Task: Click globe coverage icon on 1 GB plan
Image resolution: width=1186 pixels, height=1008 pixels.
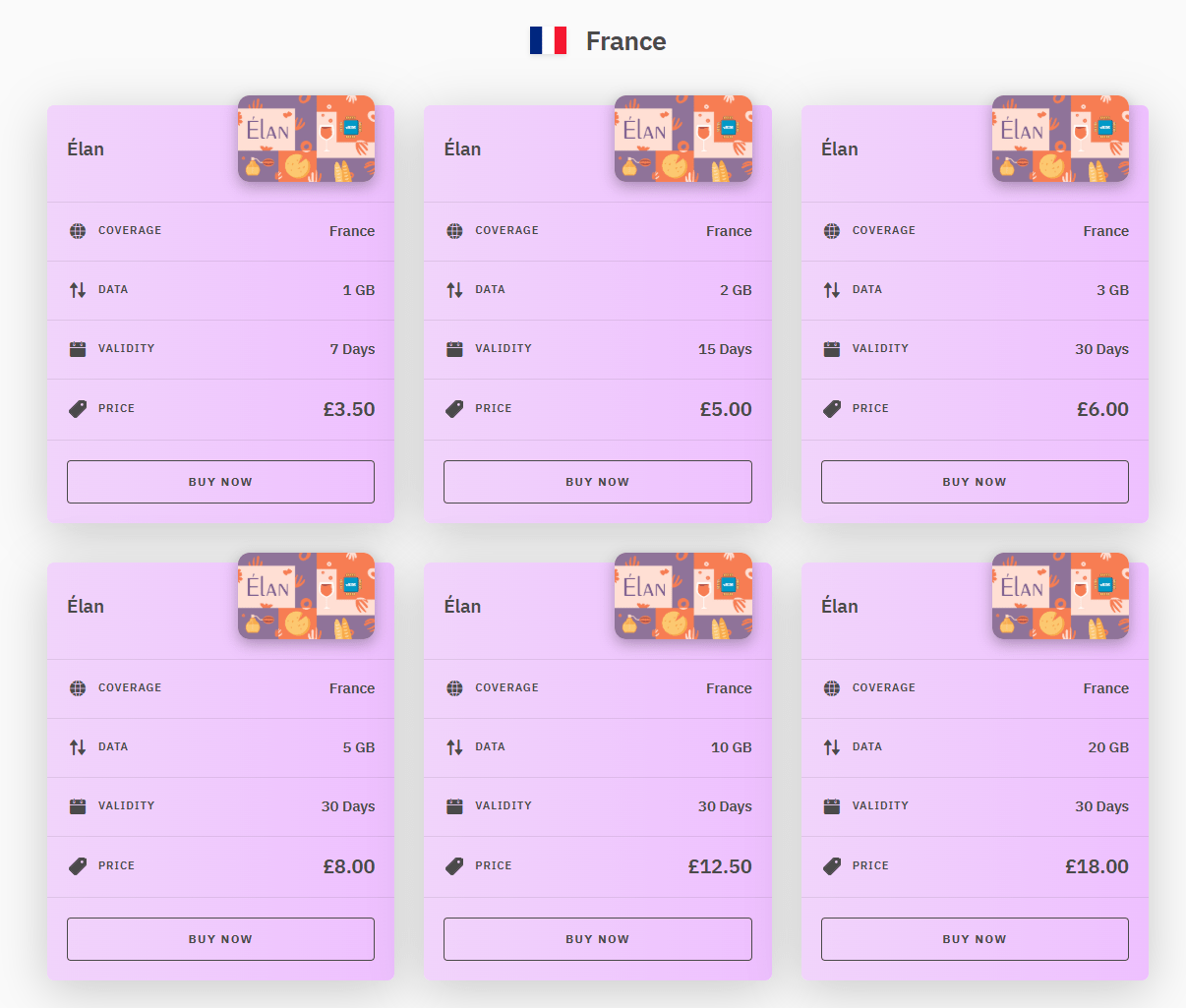Action: [78, 231]
